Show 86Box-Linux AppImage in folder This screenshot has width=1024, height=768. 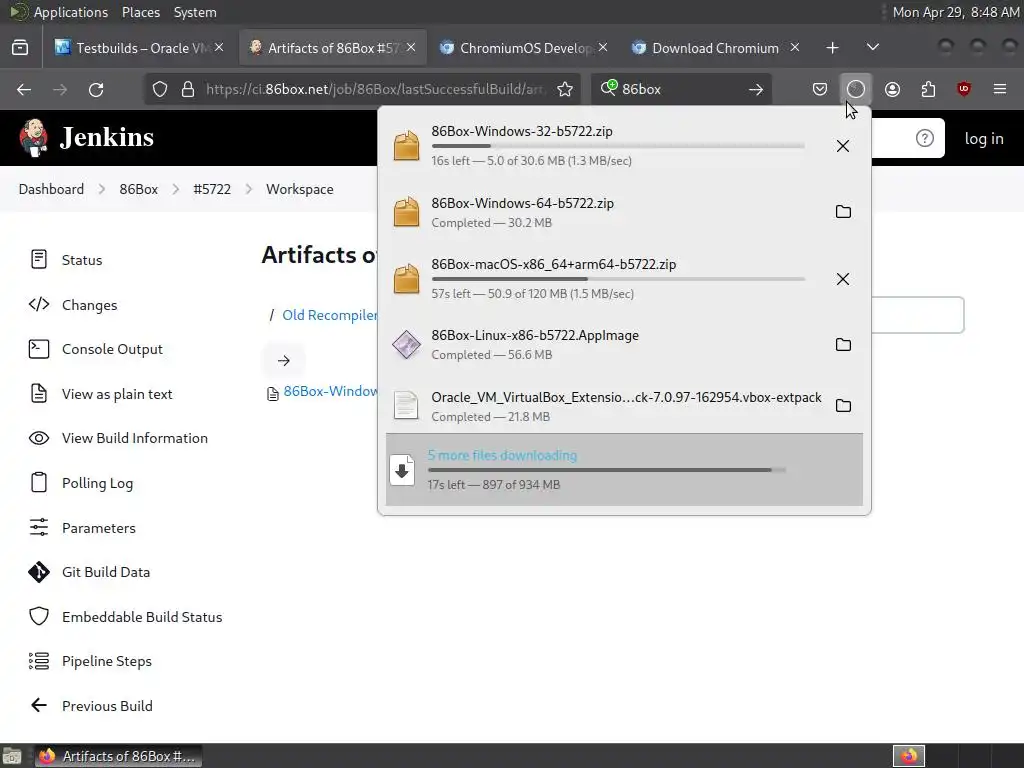[x=843, y=344]
